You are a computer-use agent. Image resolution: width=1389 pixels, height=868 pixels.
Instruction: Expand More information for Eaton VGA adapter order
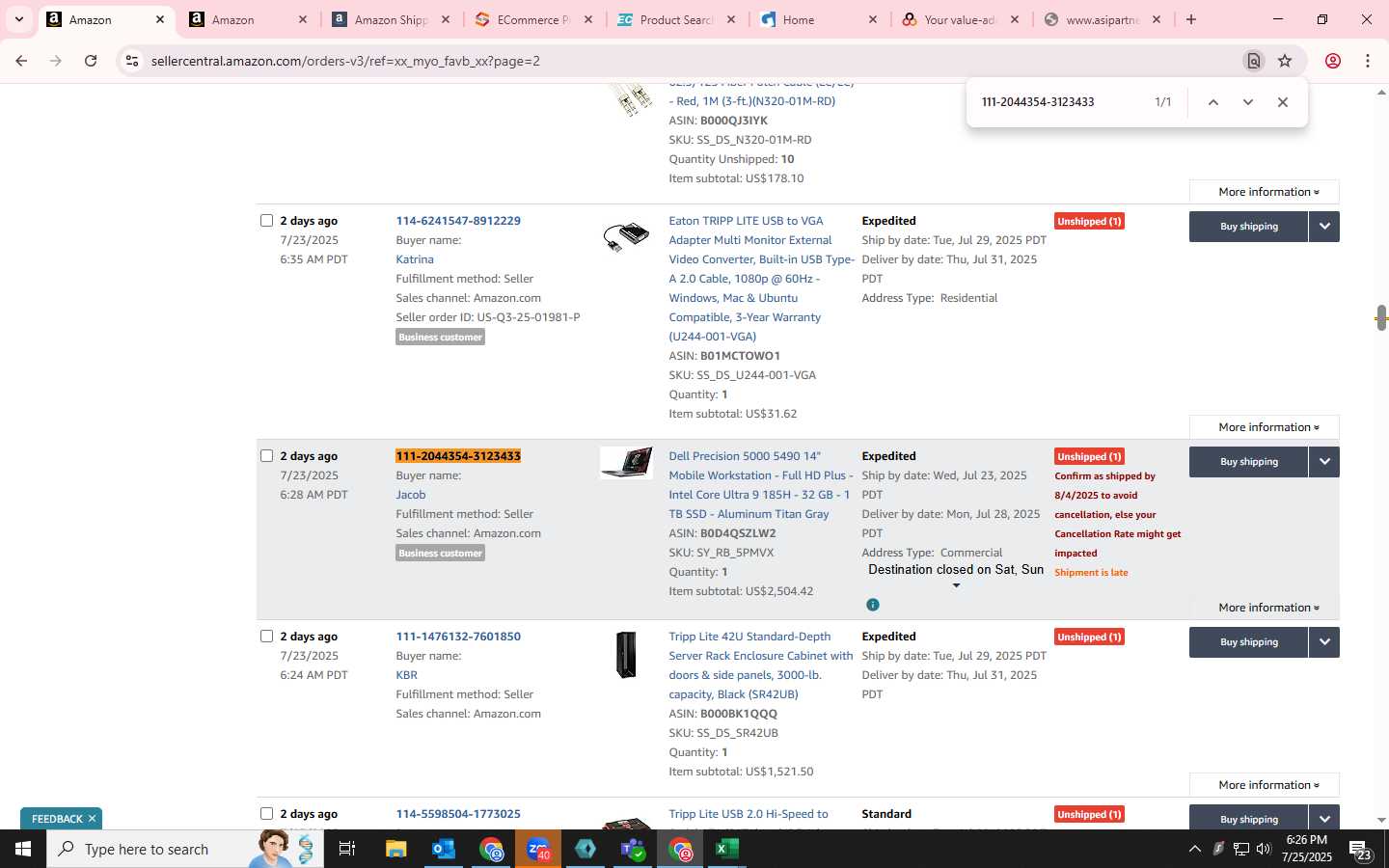click(1264, 427)
